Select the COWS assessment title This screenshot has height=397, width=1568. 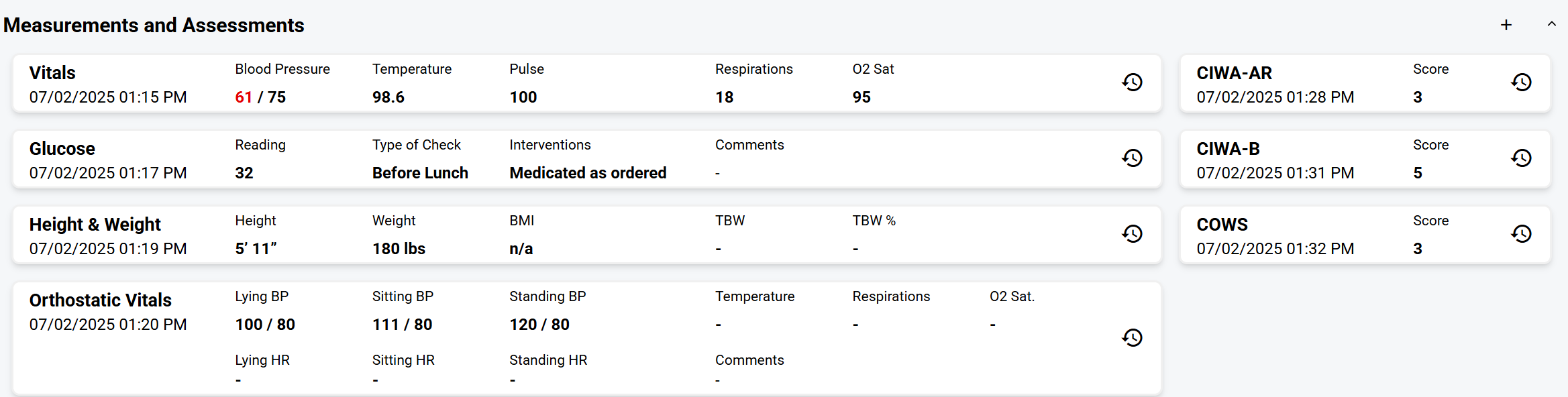point(1222,224)
